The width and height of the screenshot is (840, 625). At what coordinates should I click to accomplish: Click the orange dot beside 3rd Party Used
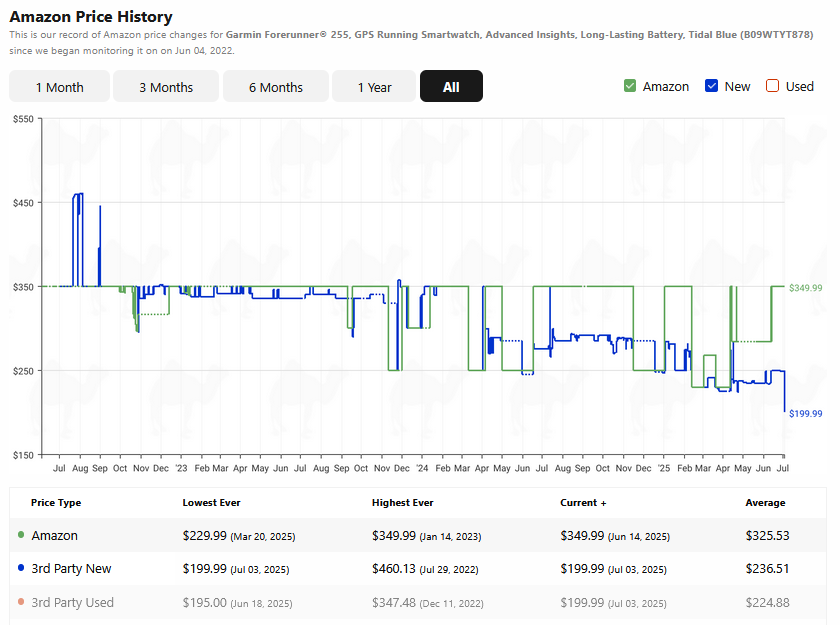coord(21,601)
